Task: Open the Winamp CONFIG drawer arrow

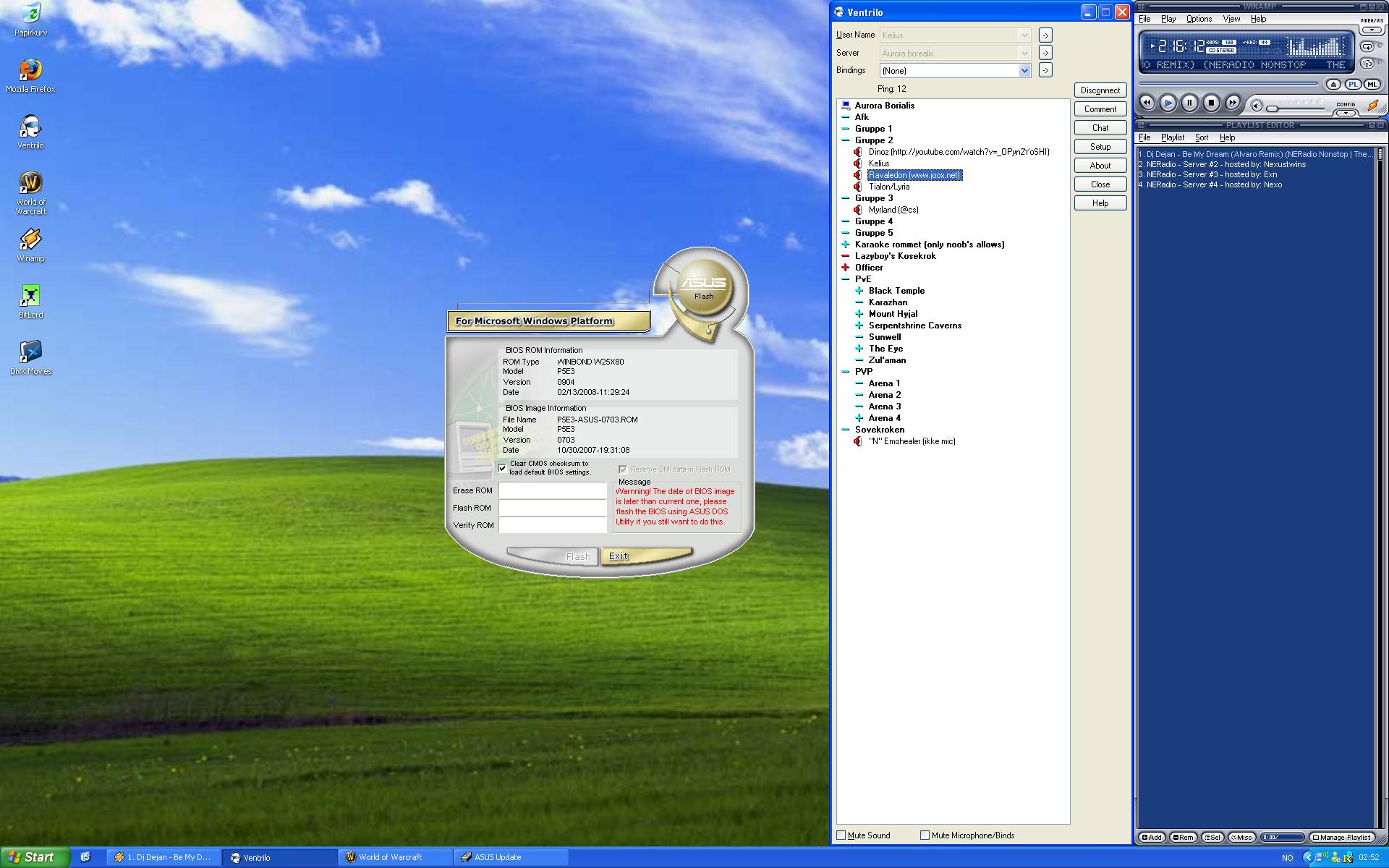Action: click(1346, 113)
